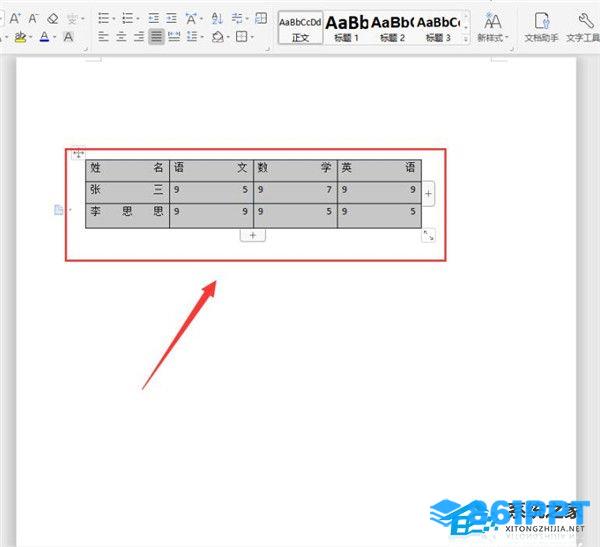Click 张三's 语文 score cell
The image size is (600, 547).
pos(211,193)
